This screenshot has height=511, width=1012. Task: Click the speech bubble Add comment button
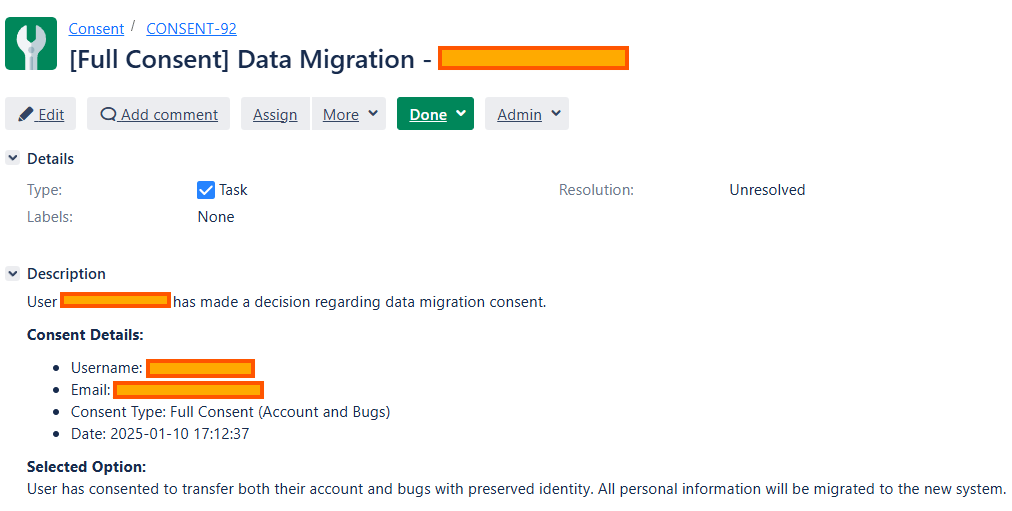158,114
